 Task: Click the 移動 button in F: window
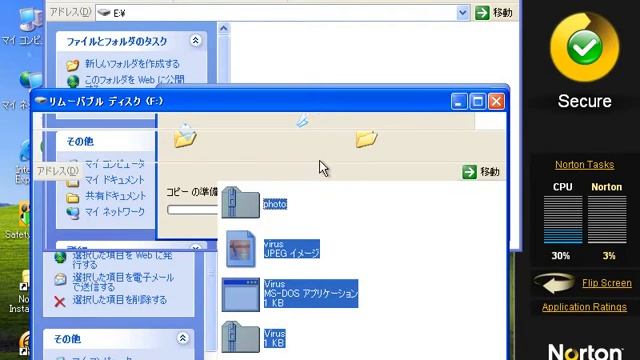[x=481, y=172]
